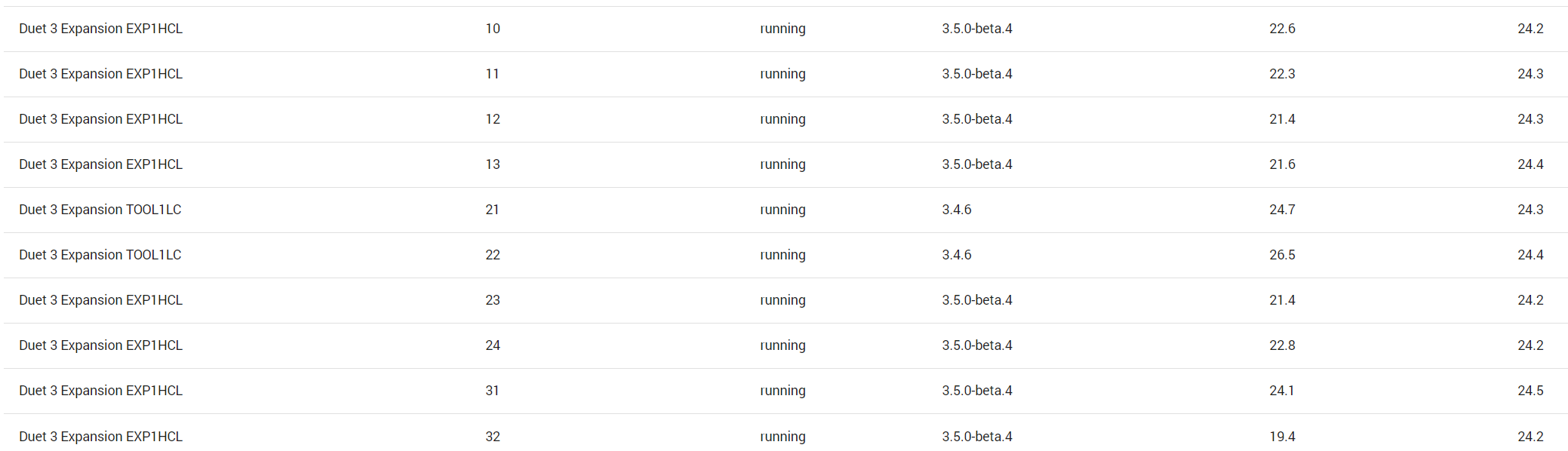Click the 24.1 value for board 31

coord(1281,391)
